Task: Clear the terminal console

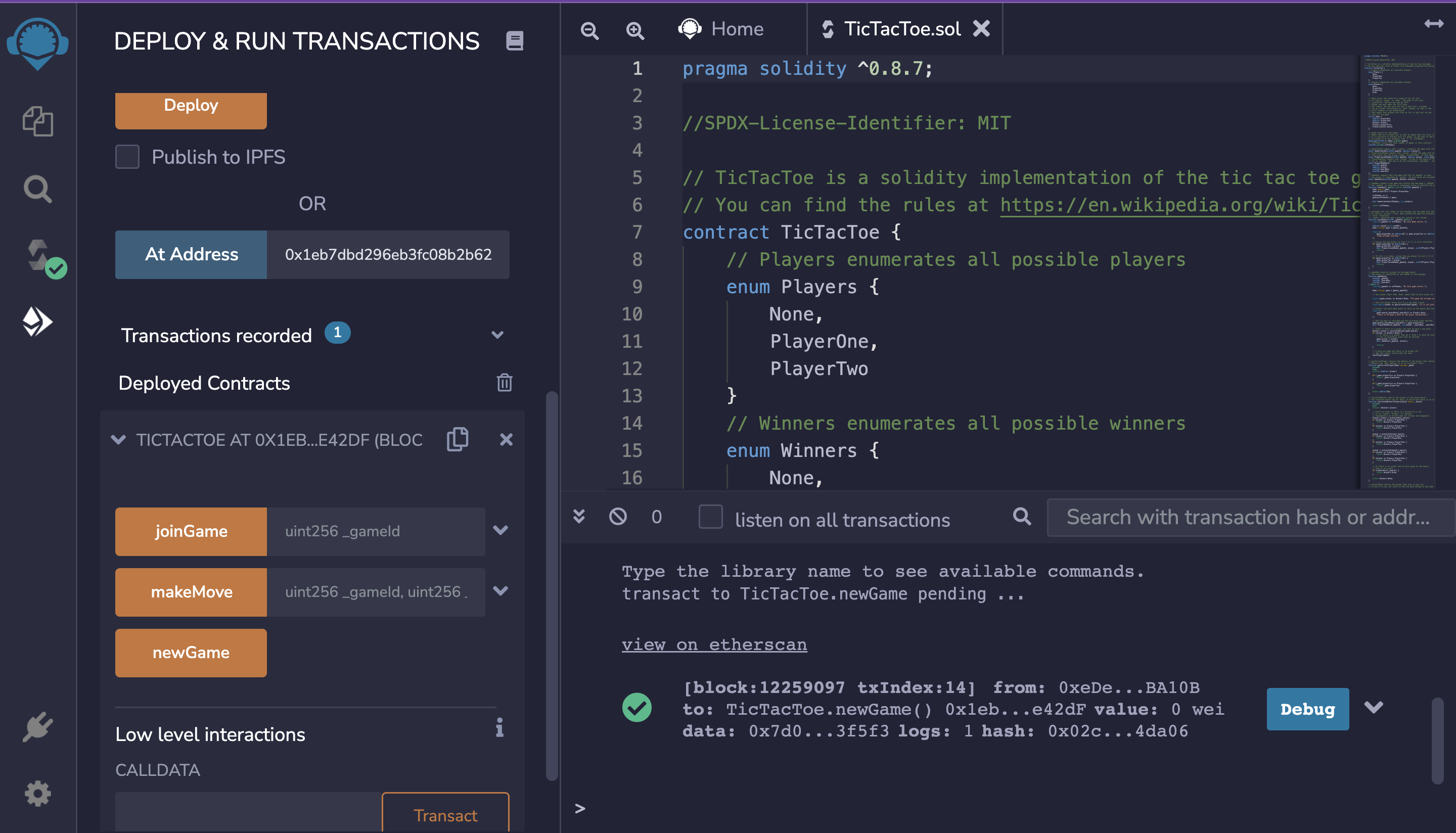Action: coord(618,517)
